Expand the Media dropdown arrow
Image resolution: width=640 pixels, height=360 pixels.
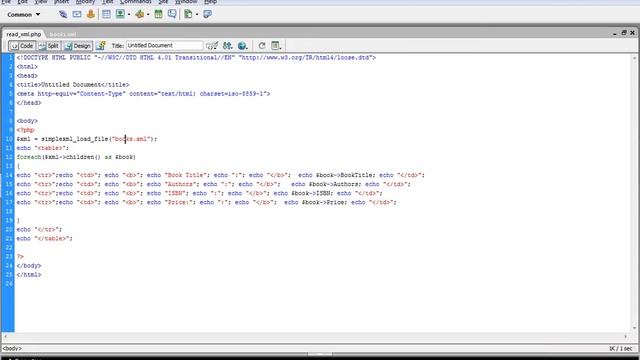(148, 14)
